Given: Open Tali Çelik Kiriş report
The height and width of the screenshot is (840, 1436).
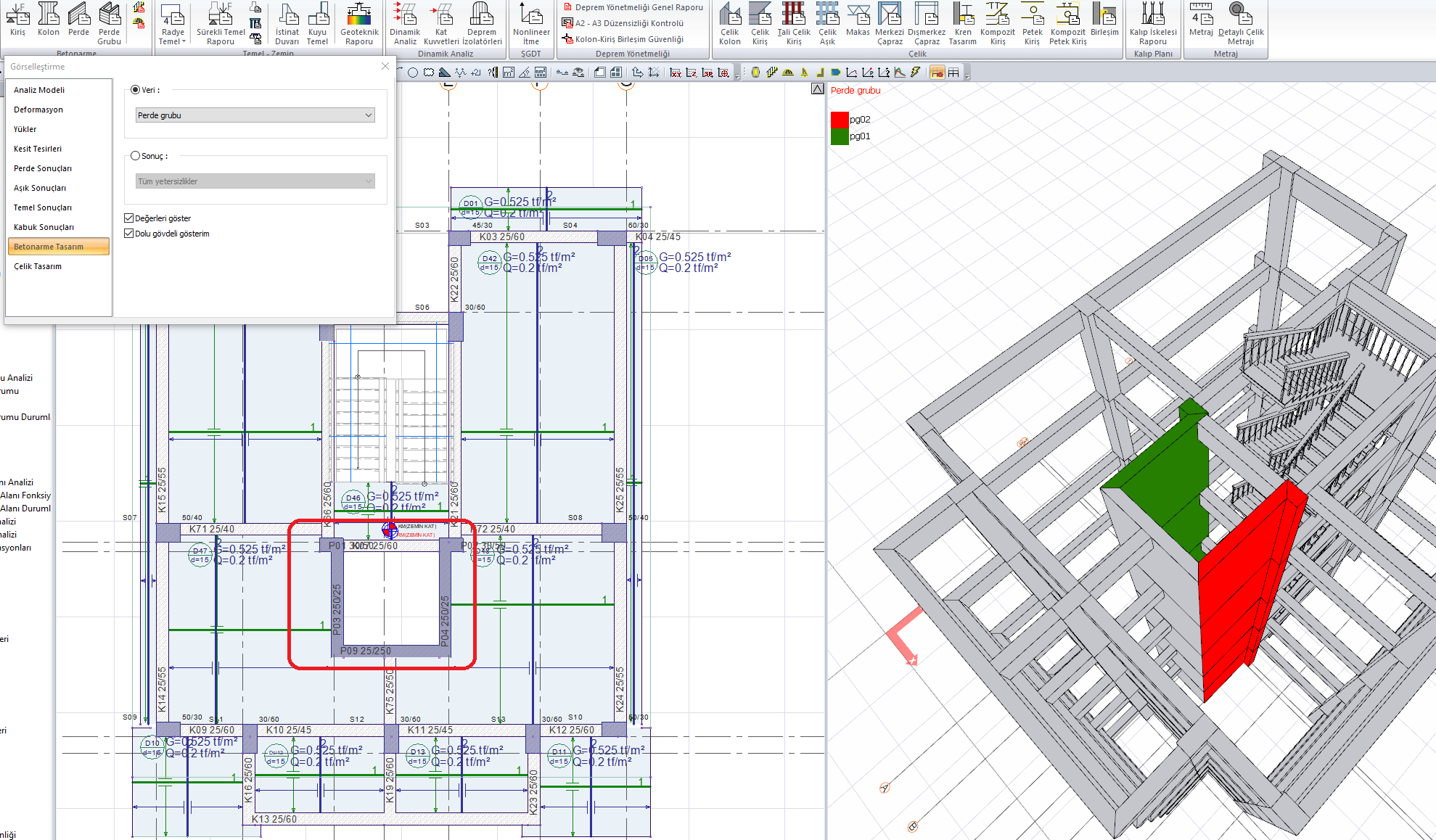Looking at the screenshot, I should (794, 23).
